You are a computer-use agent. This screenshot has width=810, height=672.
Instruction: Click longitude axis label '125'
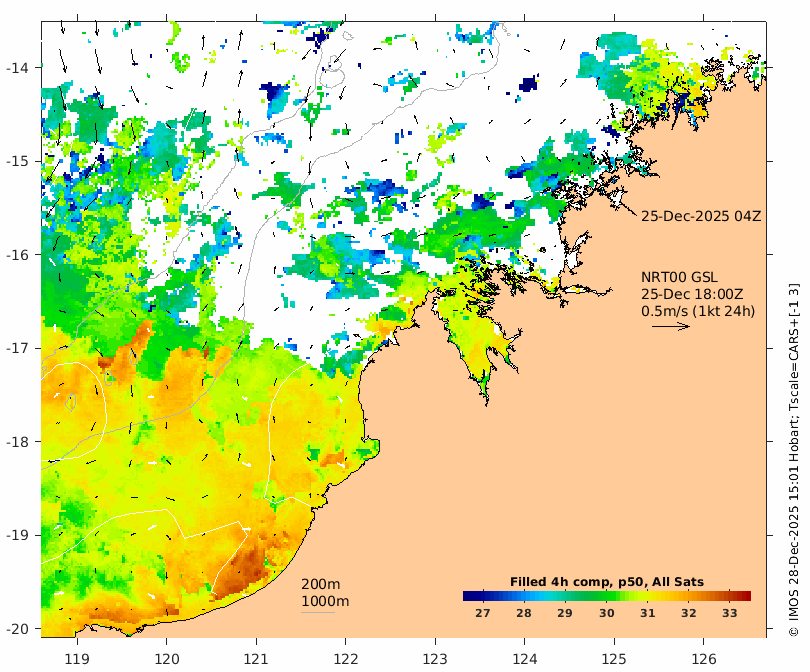[614, 659]
